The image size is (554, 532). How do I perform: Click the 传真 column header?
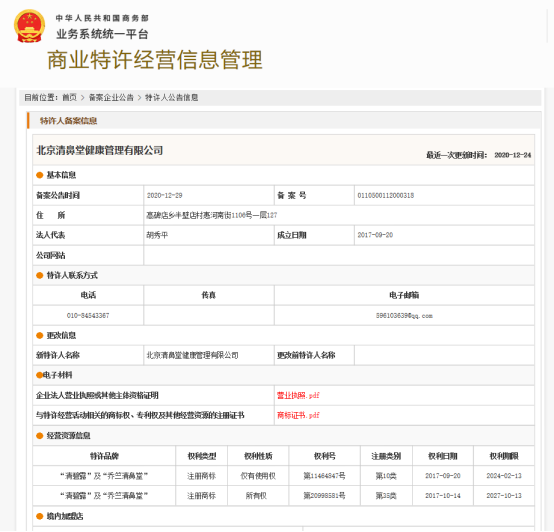(208, 295)
